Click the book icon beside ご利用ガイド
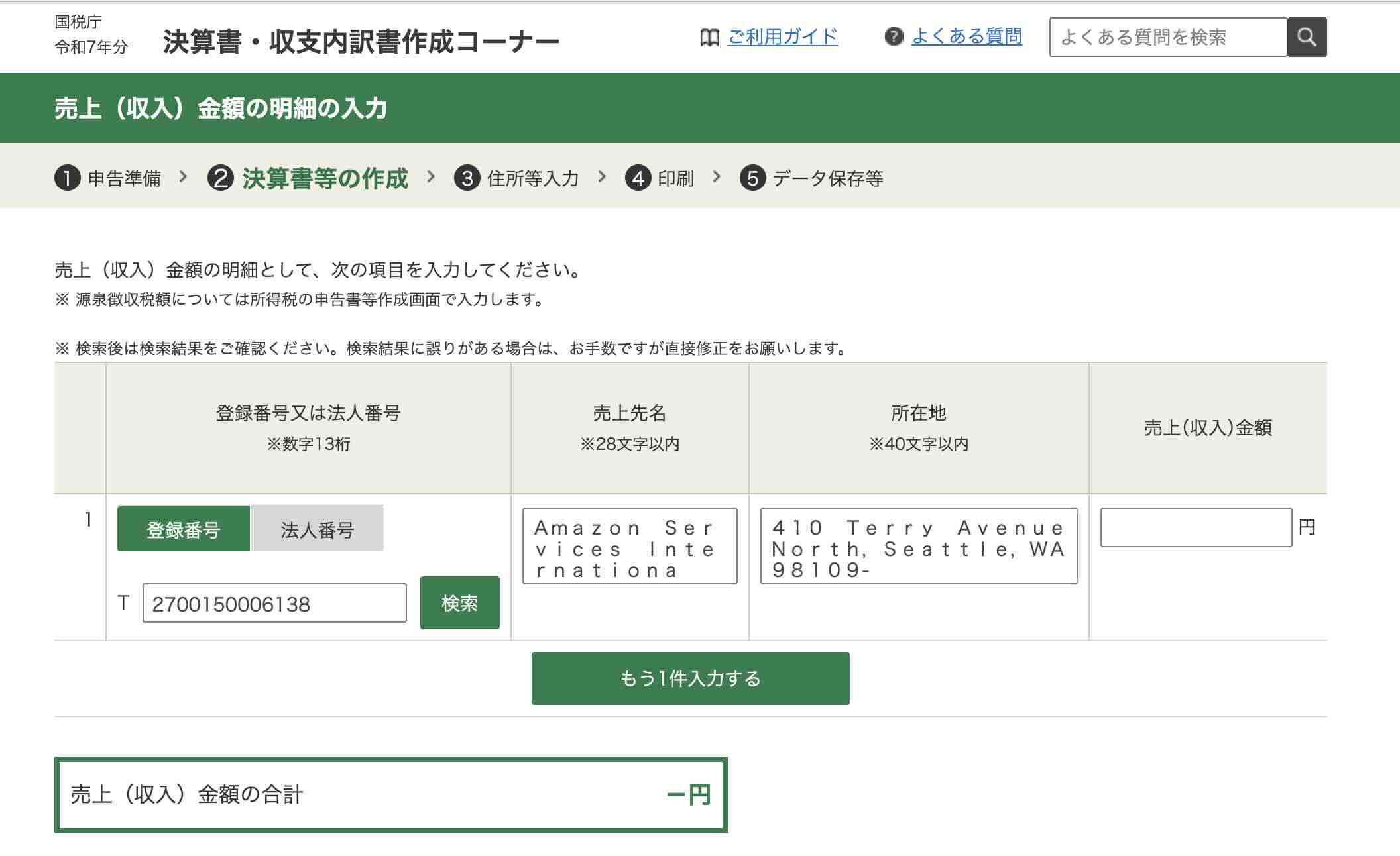 click(709, 38)
